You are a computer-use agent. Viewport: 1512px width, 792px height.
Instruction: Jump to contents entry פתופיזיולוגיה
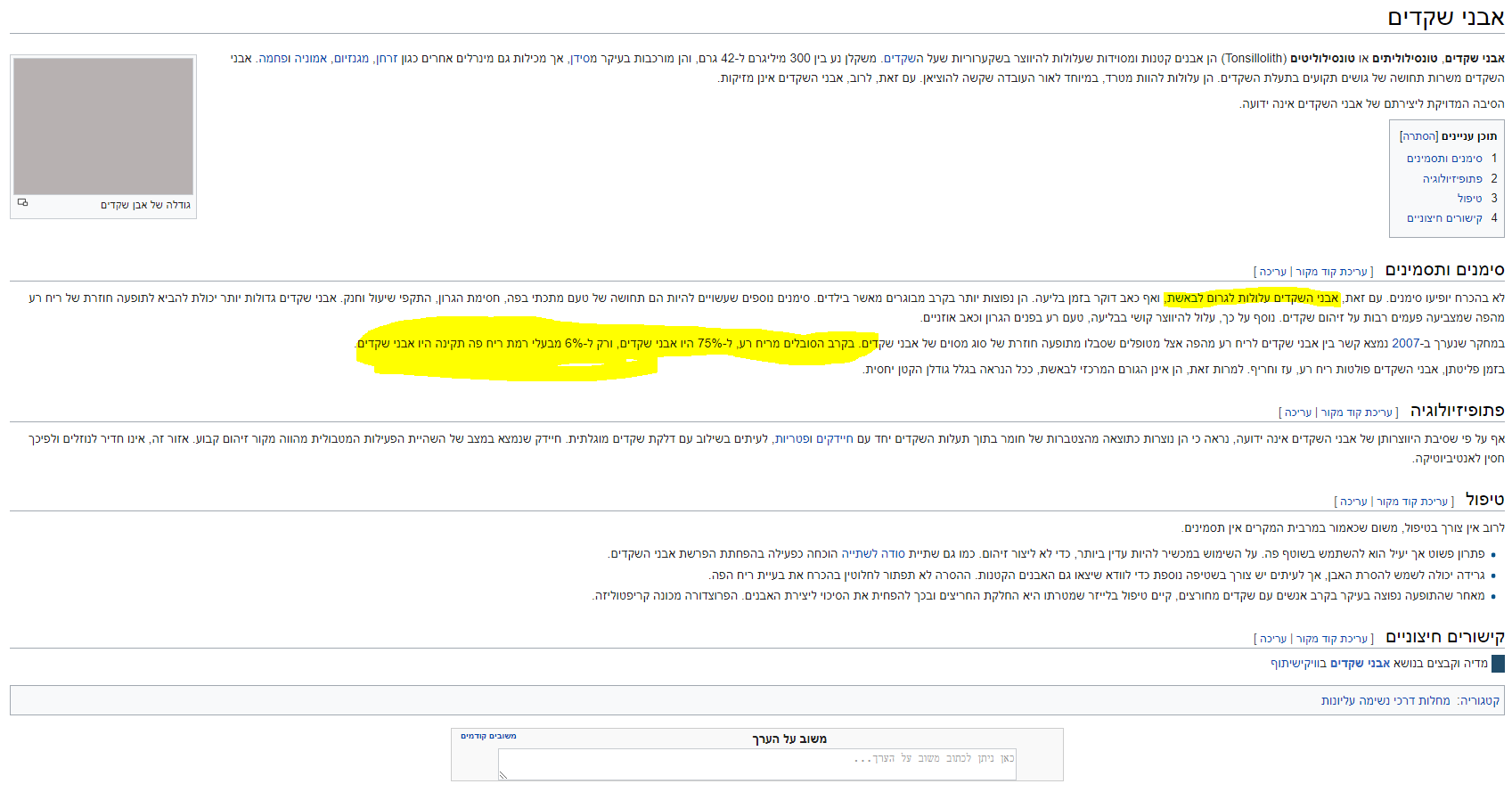[1452, 178]
